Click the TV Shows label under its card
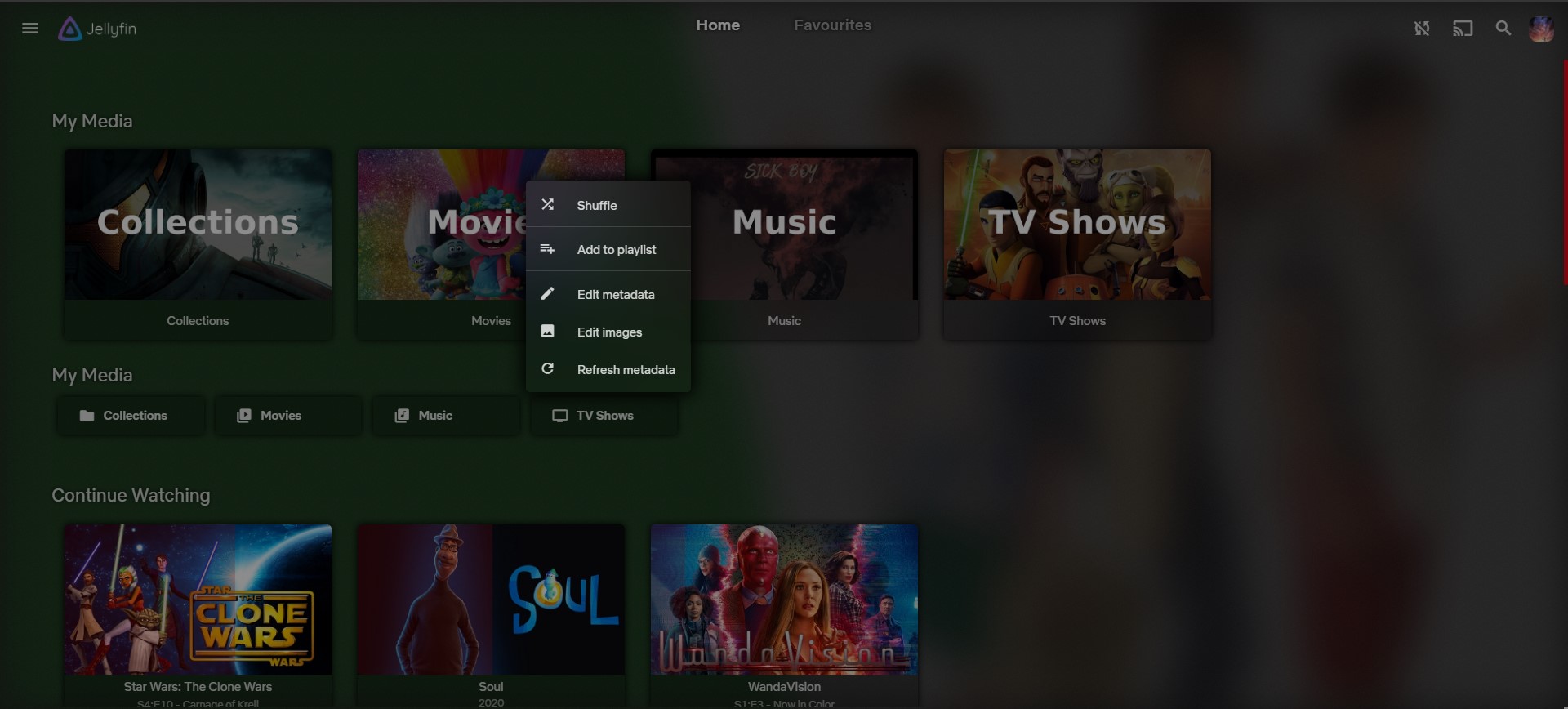 pyautogui.click(x=1078, y=321)
